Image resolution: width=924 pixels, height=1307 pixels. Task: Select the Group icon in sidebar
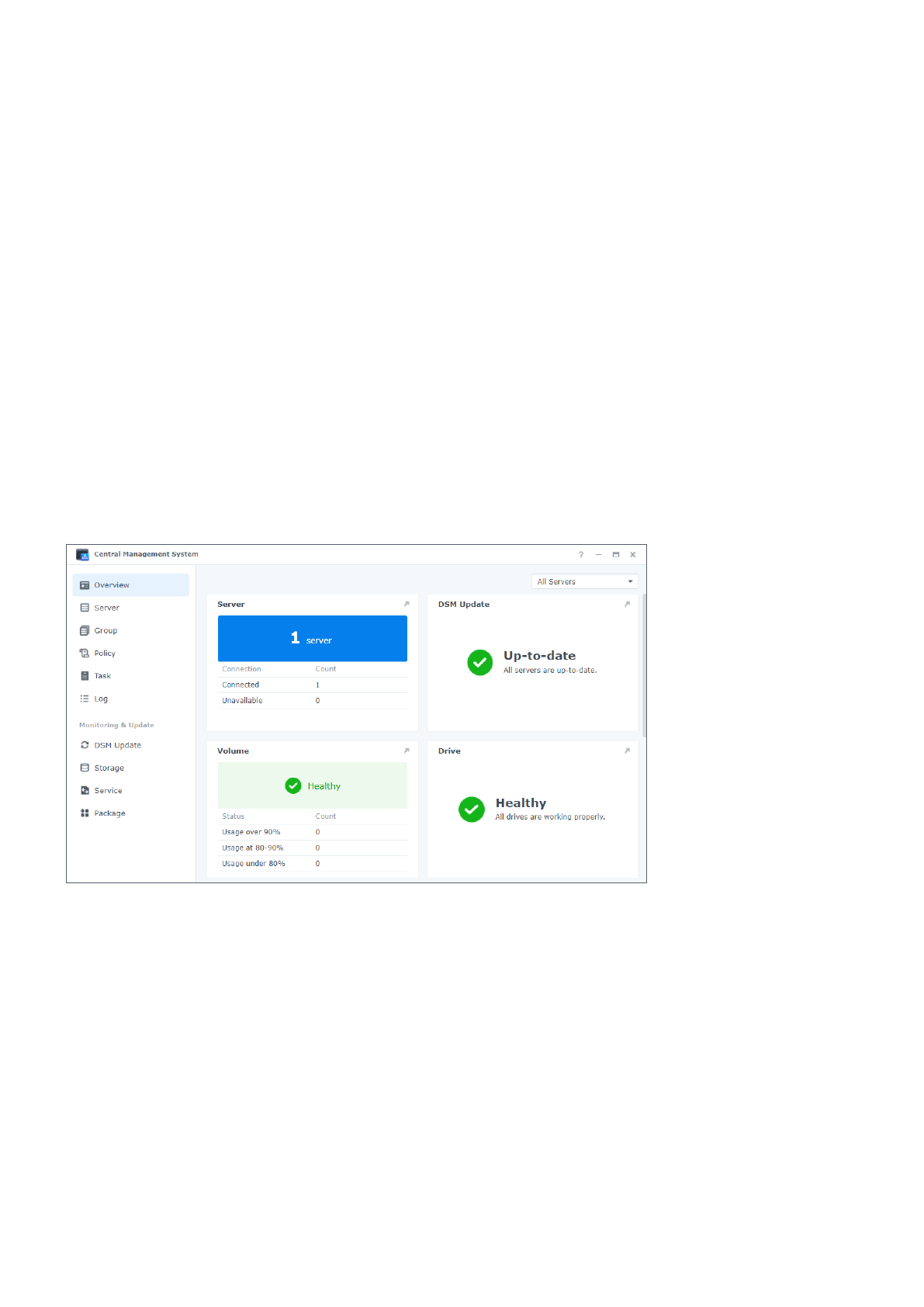pos(85,630)
